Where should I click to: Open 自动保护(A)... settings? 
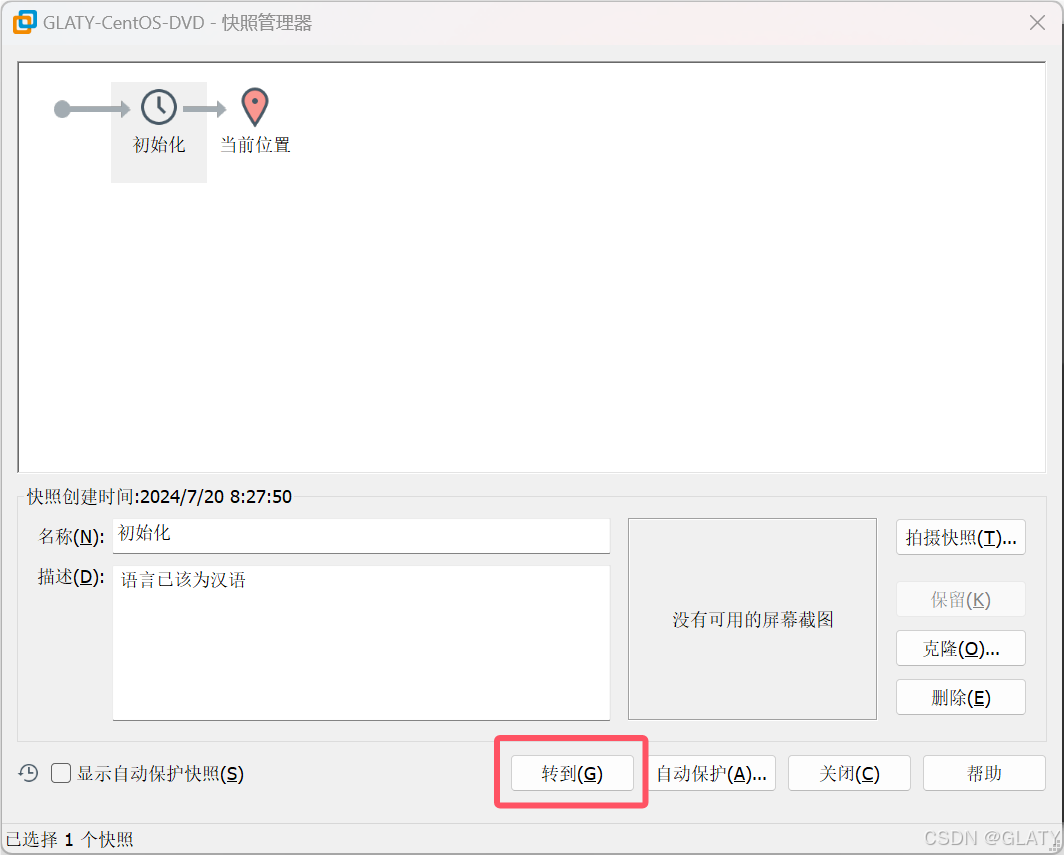coord(711,773)
